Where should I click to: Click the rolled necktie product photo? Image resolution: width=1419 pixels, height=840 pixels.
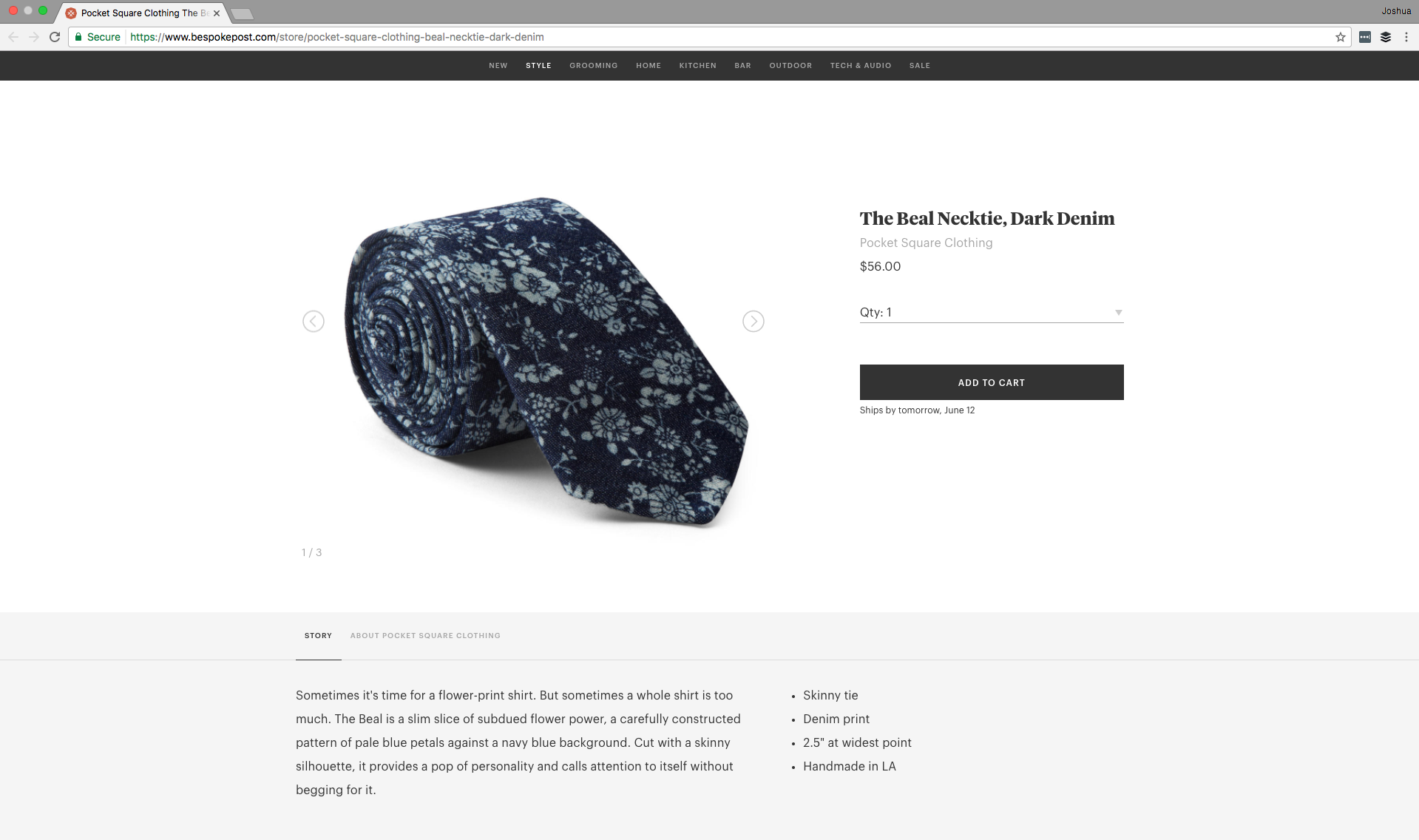pos(546,362)
